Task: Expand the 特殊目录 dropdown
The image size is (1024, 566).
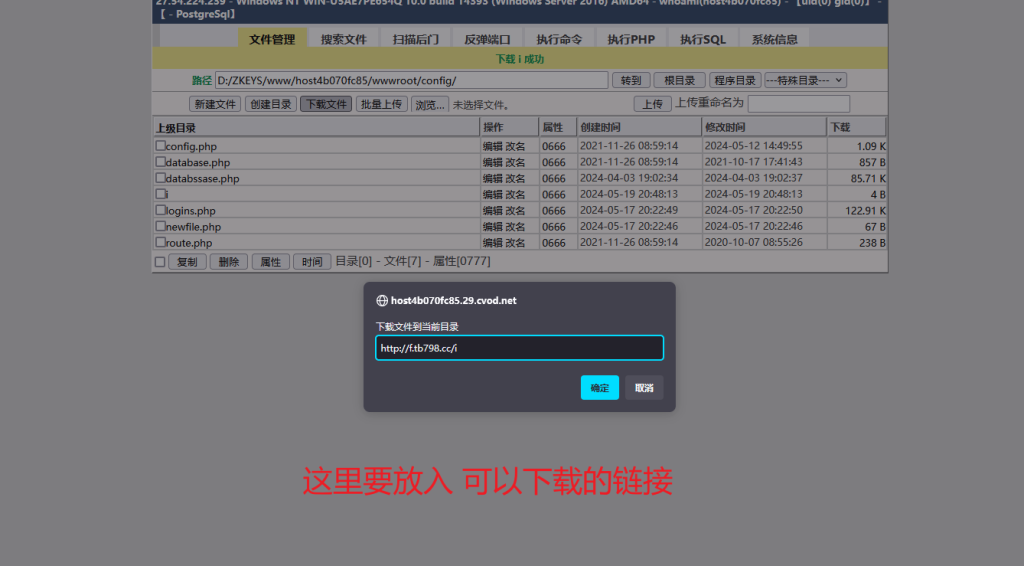Action: click(805, 80)
